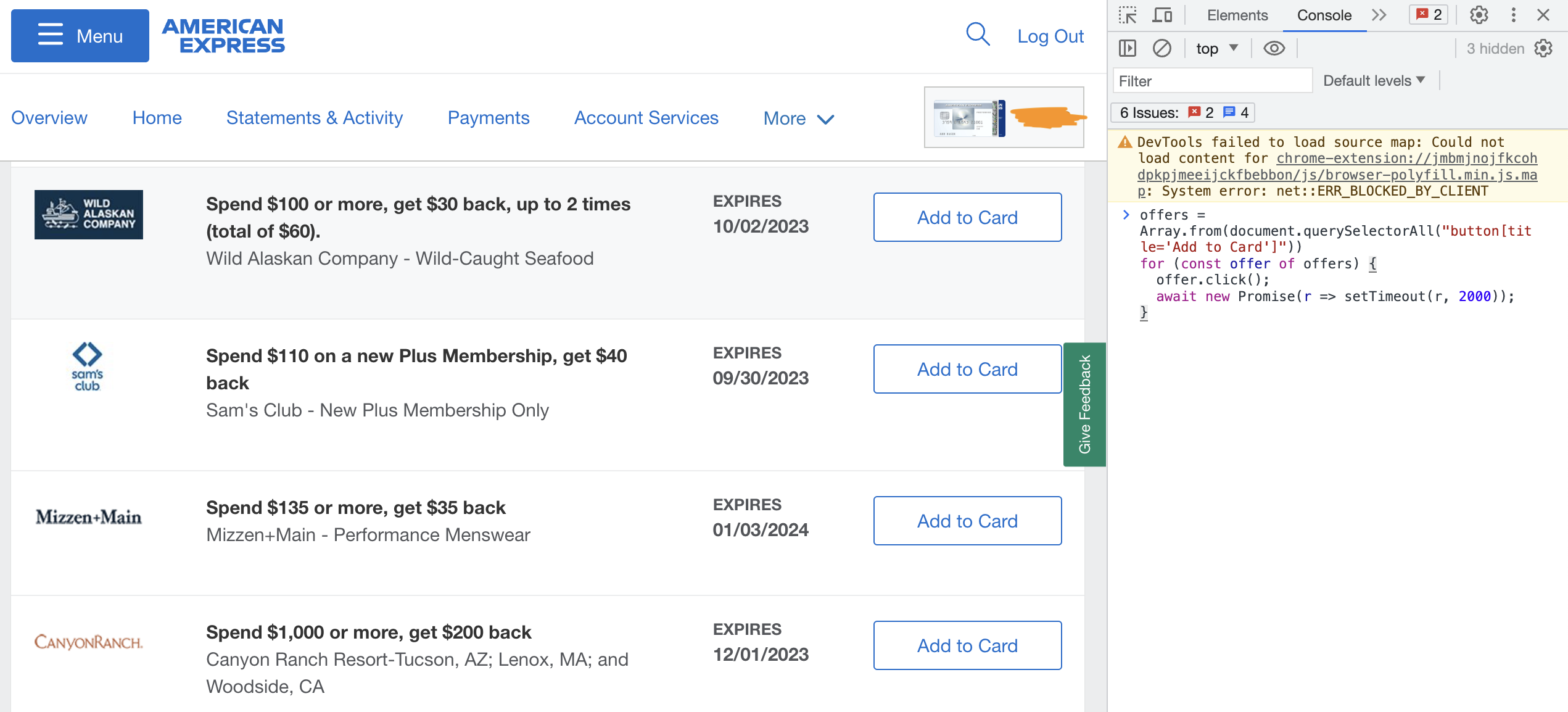Click the CanyonRanch logo
This screenshot has height=712, width=1568.
(89, 642)
